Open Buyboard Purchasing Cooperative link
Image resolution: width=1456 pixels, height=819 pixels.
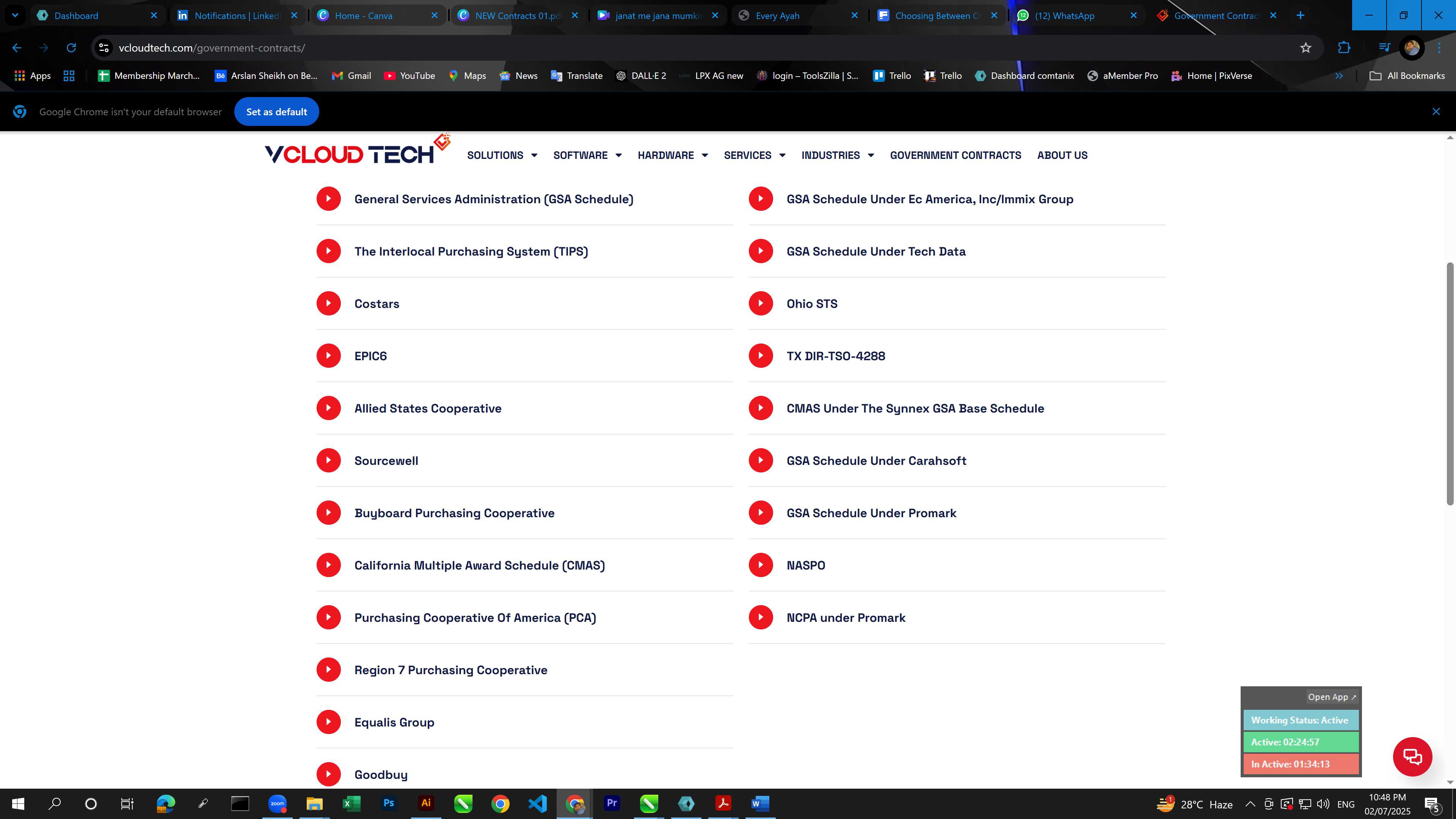[455, 513]
